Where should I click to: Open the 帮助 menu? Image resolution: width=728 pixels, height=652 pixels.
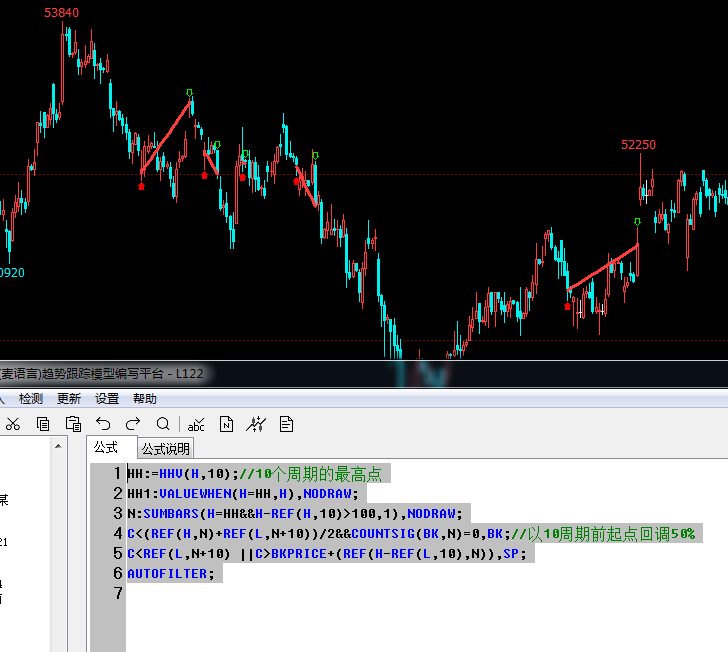145,398
